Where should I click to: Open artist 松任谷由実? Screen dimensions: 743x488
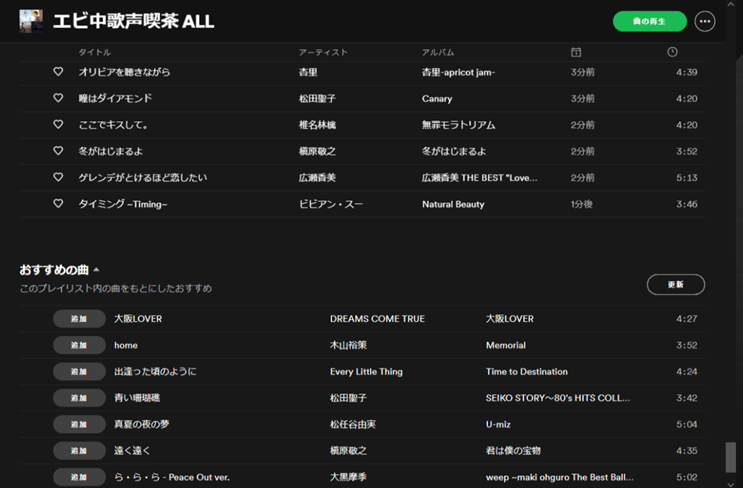click(x=353, y=424)
